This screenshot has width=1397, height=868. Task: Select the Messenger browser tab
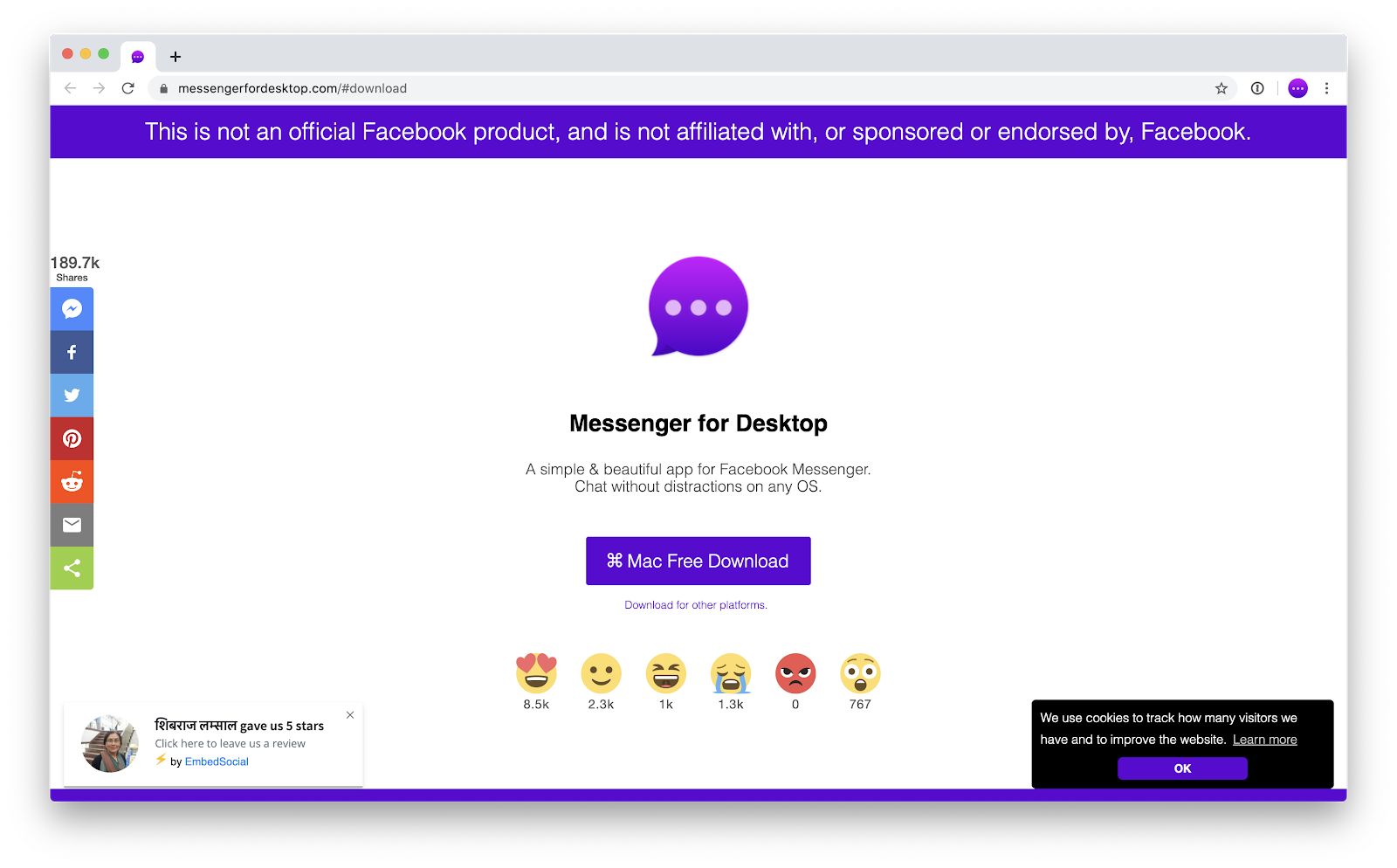138,57
